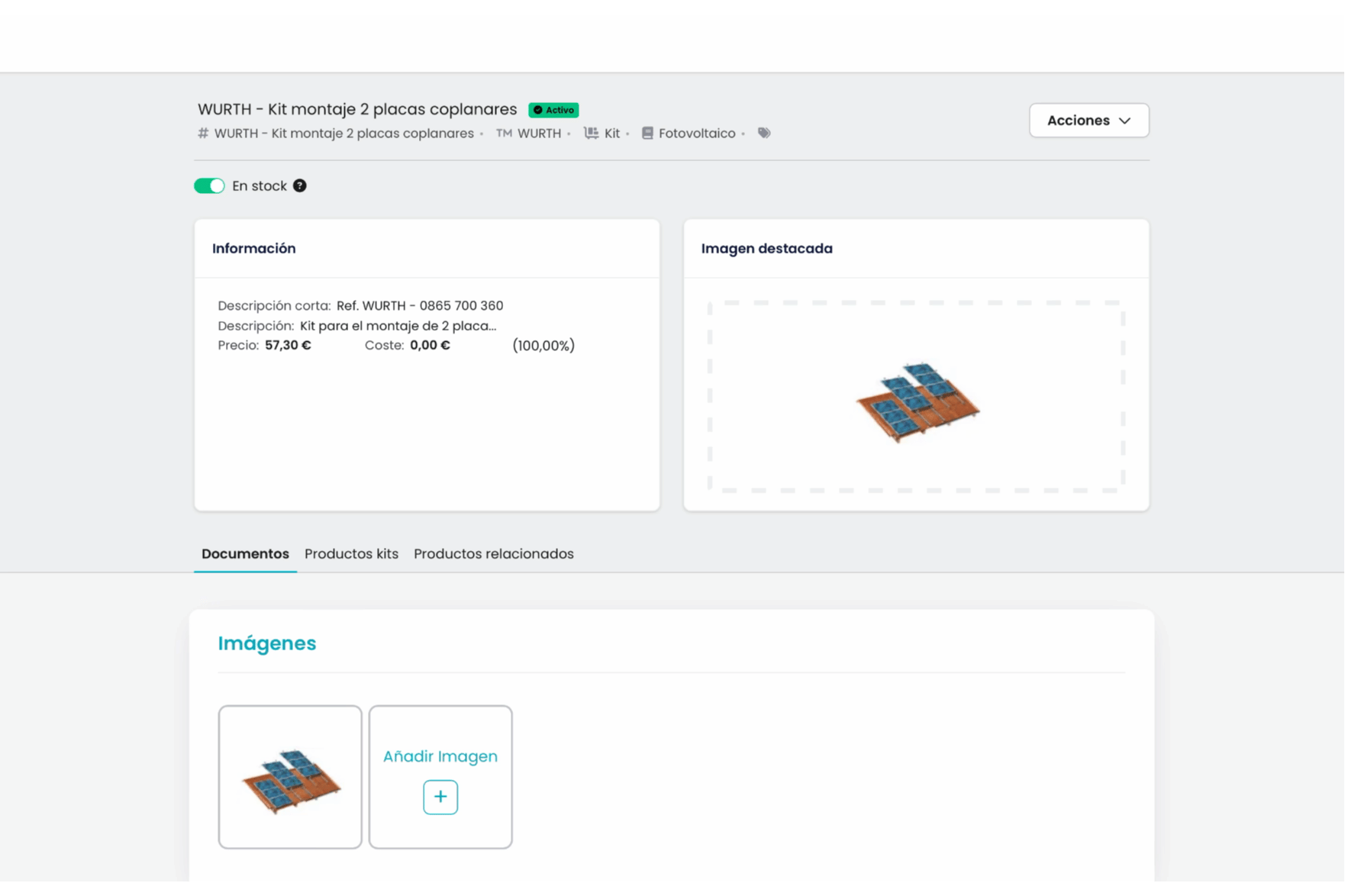Switch to the Documentos tab

pos(245,553)
